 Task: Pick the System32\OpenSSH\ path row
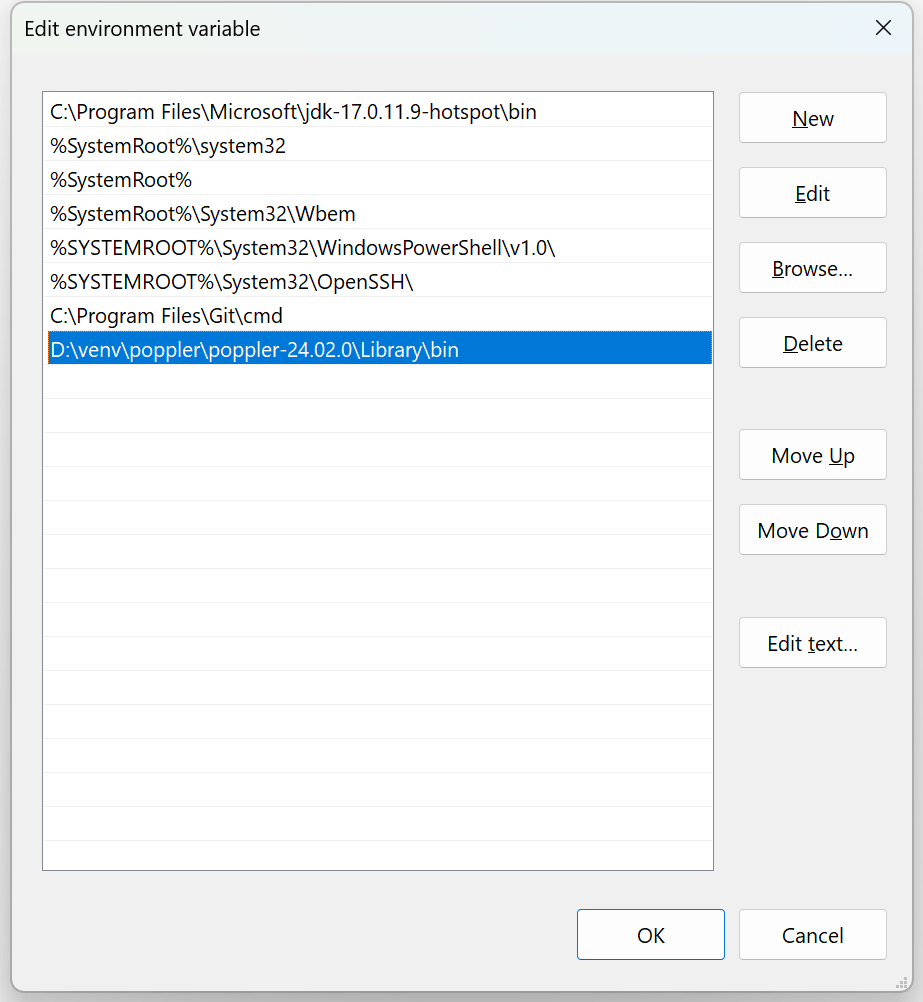point(231,282)
